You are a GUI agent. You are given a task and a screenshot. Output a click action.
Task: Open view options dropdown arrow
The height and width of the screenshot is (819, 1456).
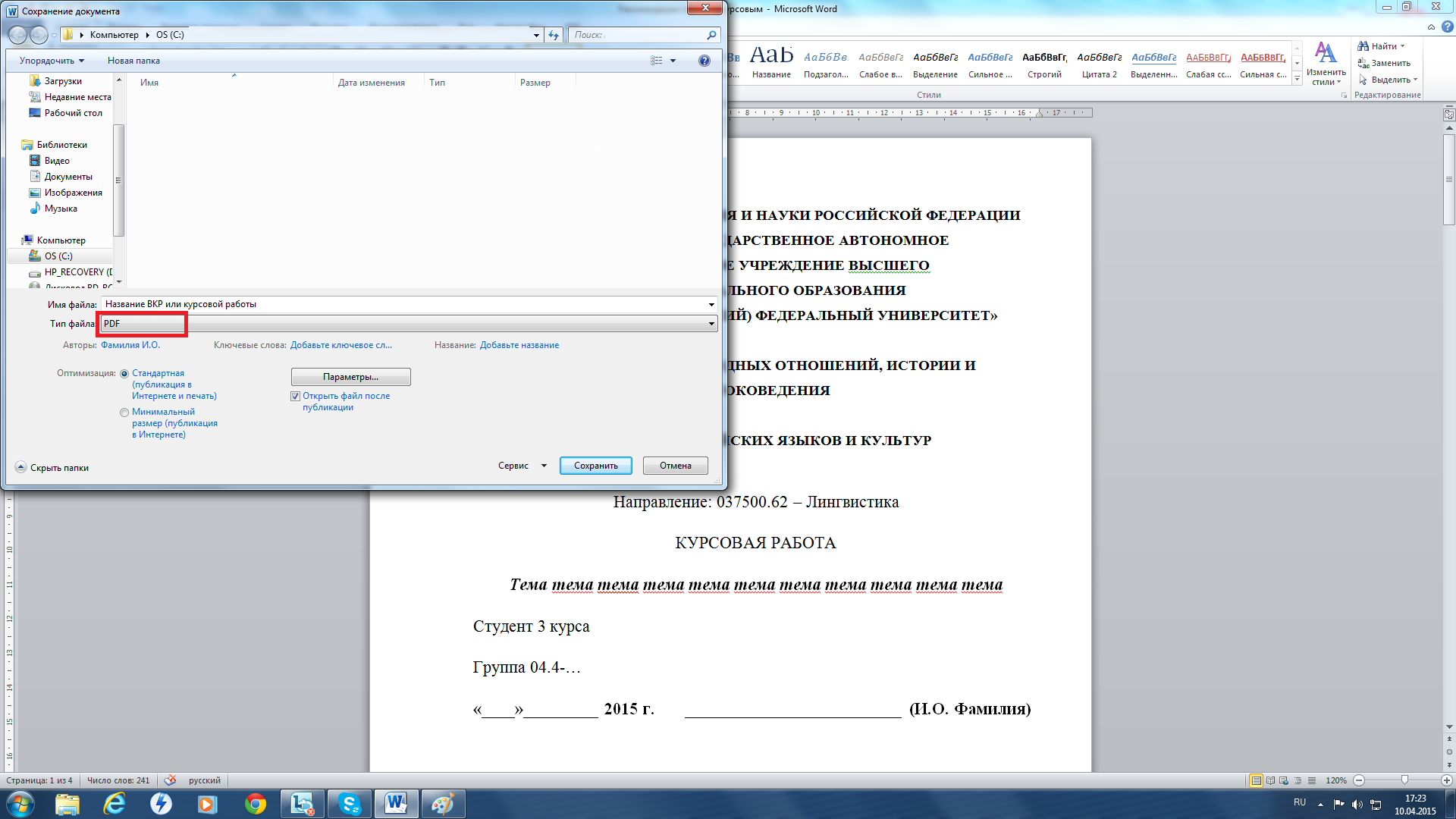point(673,61)
